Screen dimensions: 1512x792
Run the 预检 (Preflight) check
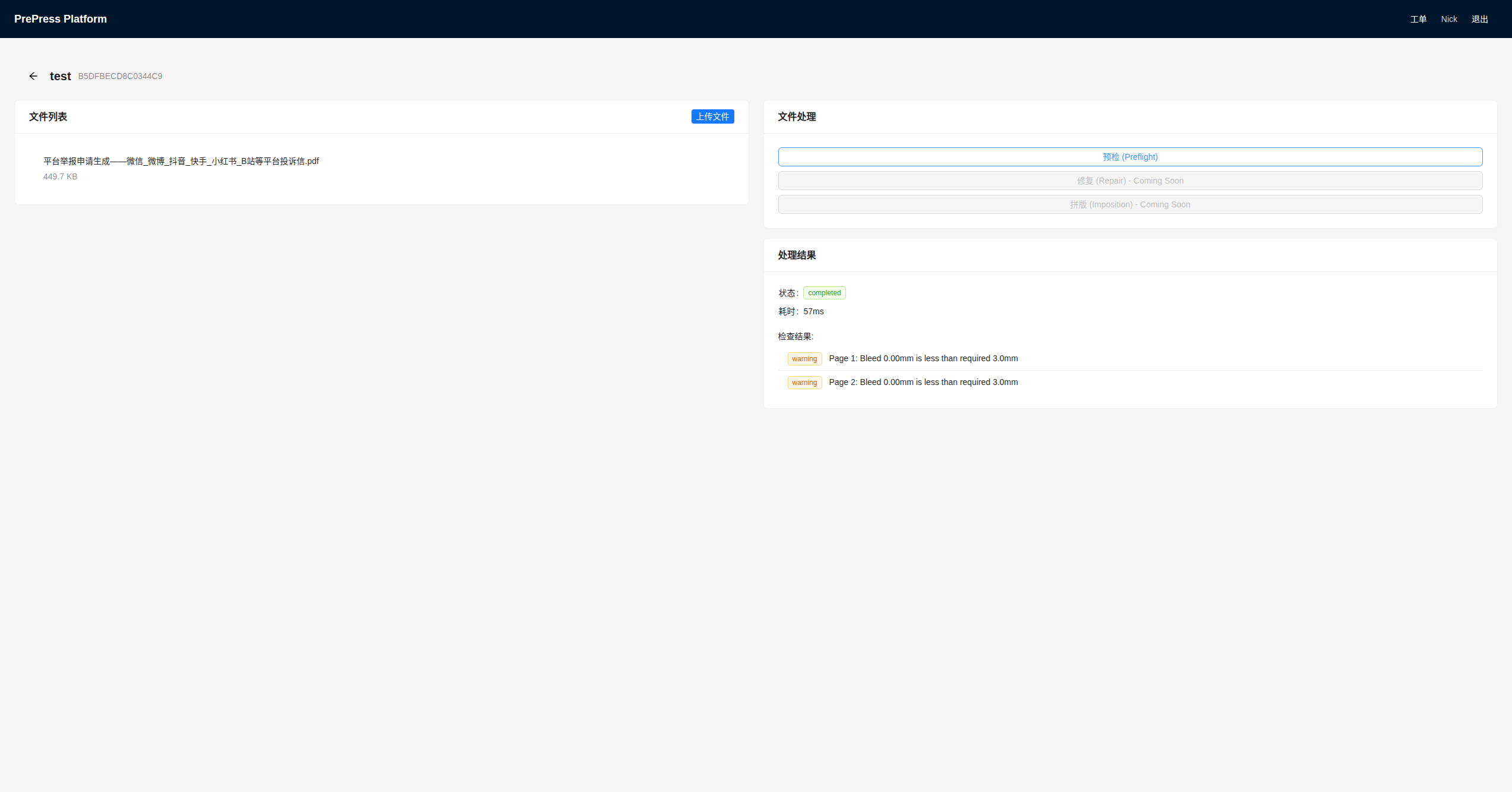click(x=1129, y=157)
